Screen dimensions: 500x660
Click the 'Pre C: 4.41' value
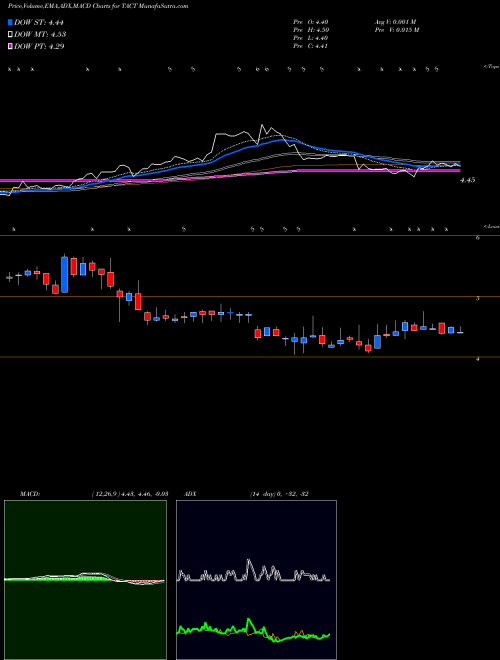(x=311, y=46)
